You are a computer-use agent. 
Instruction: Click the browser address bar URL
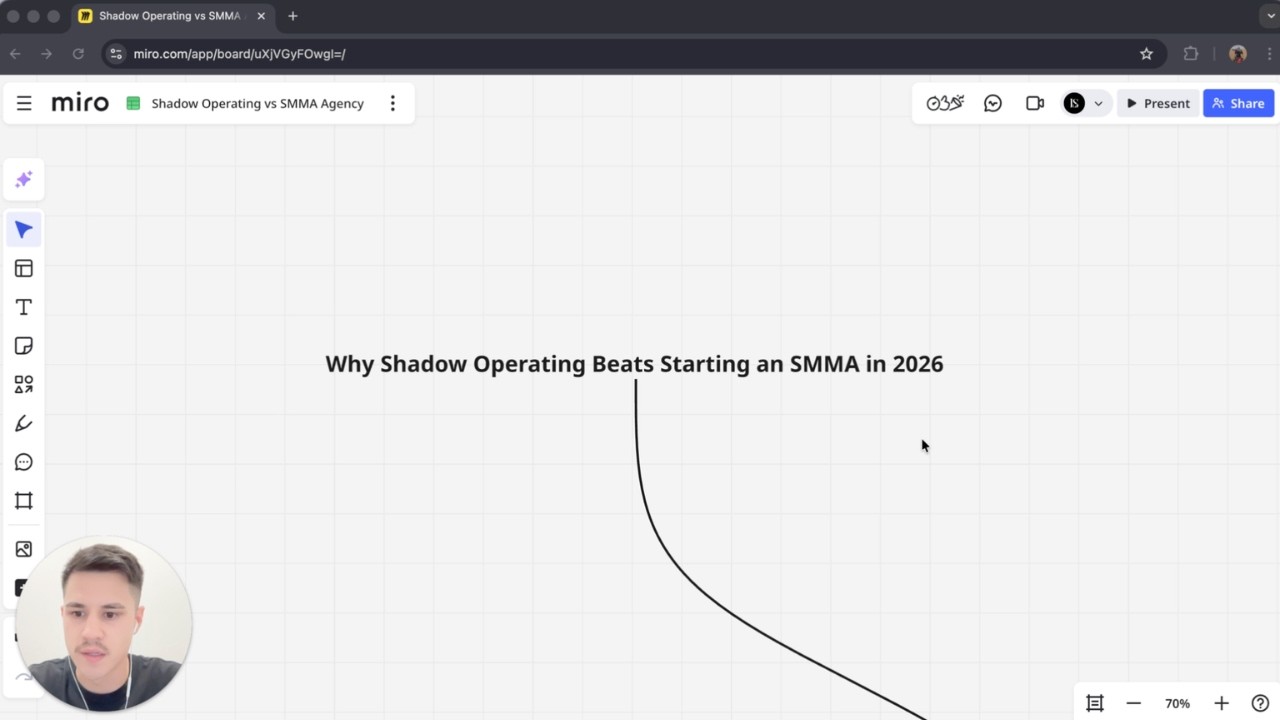click(240, 54)
